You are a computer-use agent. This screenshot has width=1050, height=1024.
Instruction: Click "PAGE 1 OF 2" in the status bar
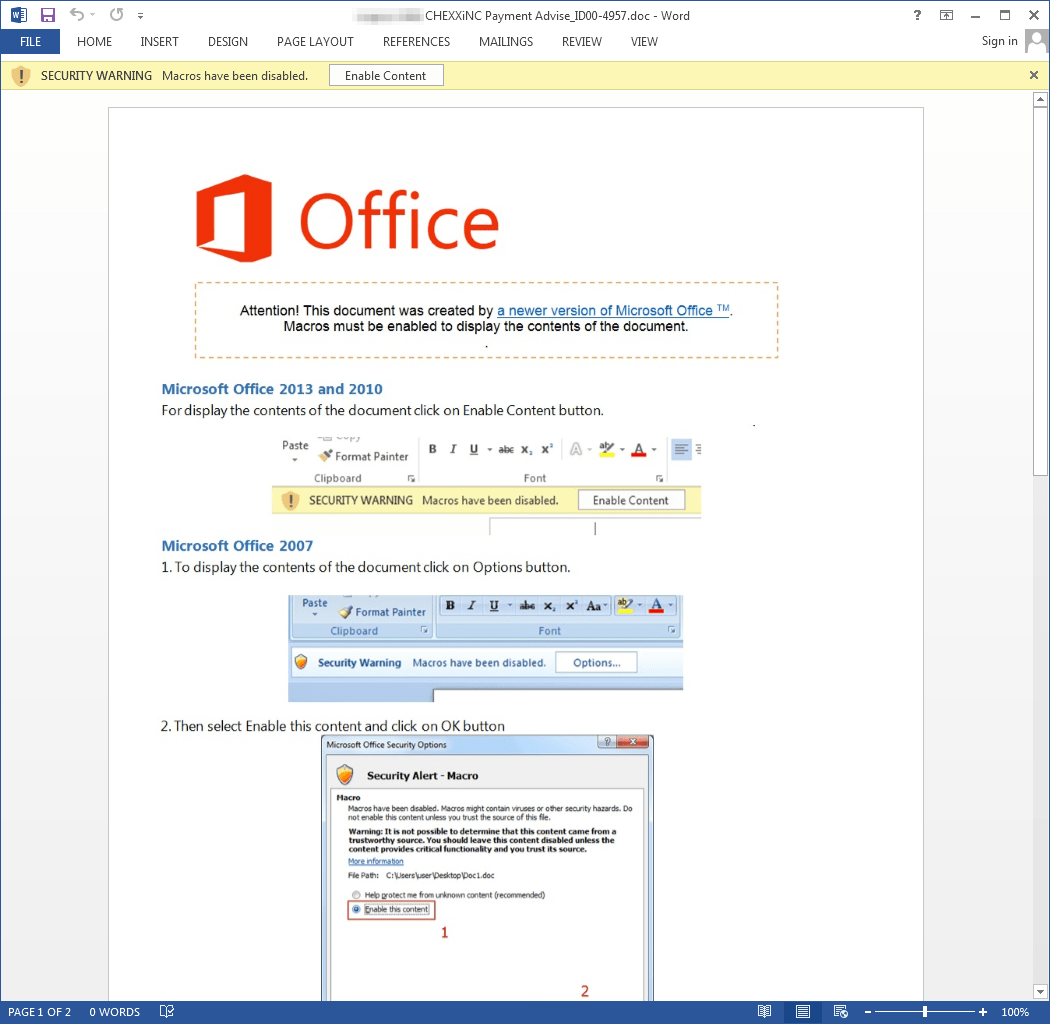(x=40, y=1012)
